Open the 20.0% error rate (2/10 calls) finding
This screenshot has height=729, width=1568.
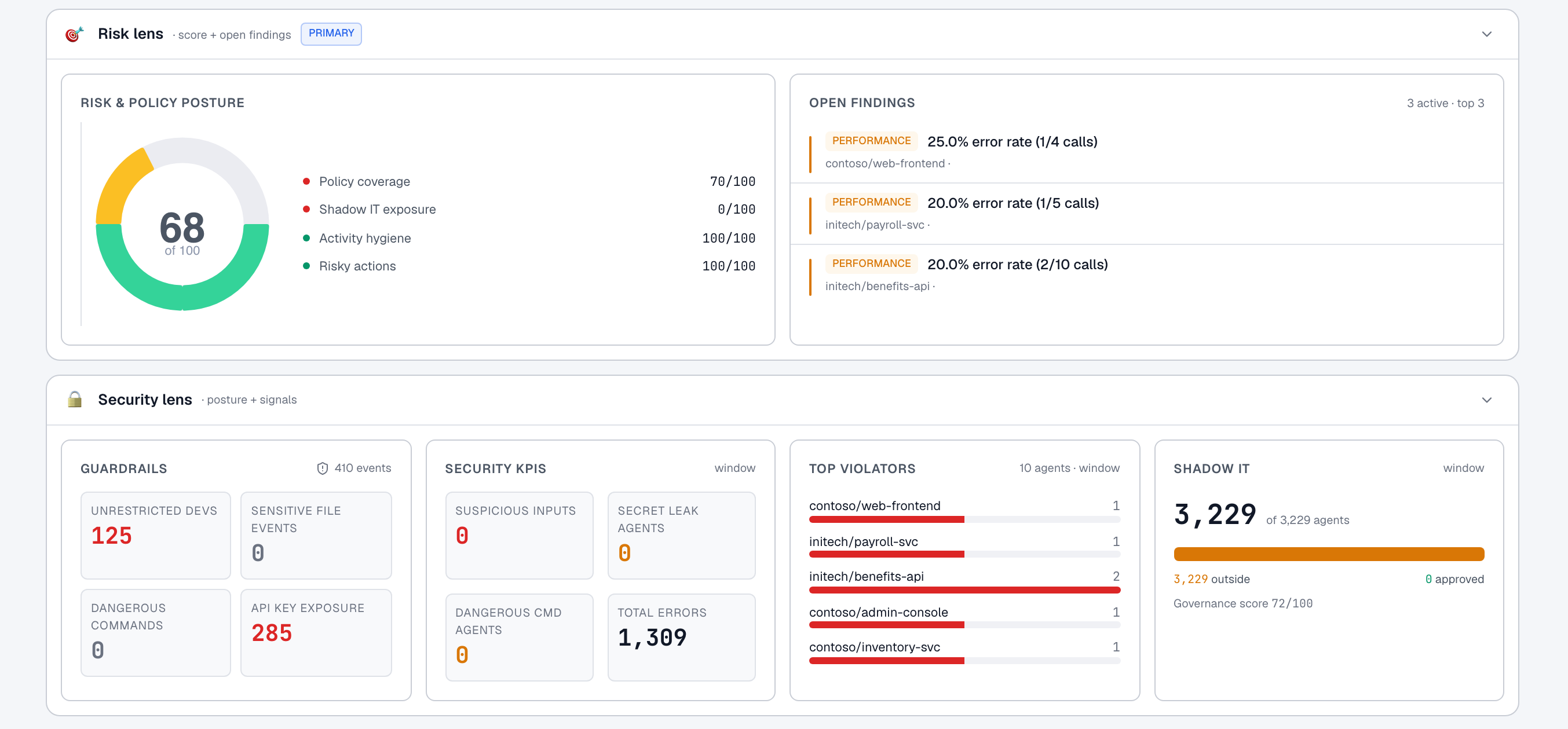click(1146, 275)
